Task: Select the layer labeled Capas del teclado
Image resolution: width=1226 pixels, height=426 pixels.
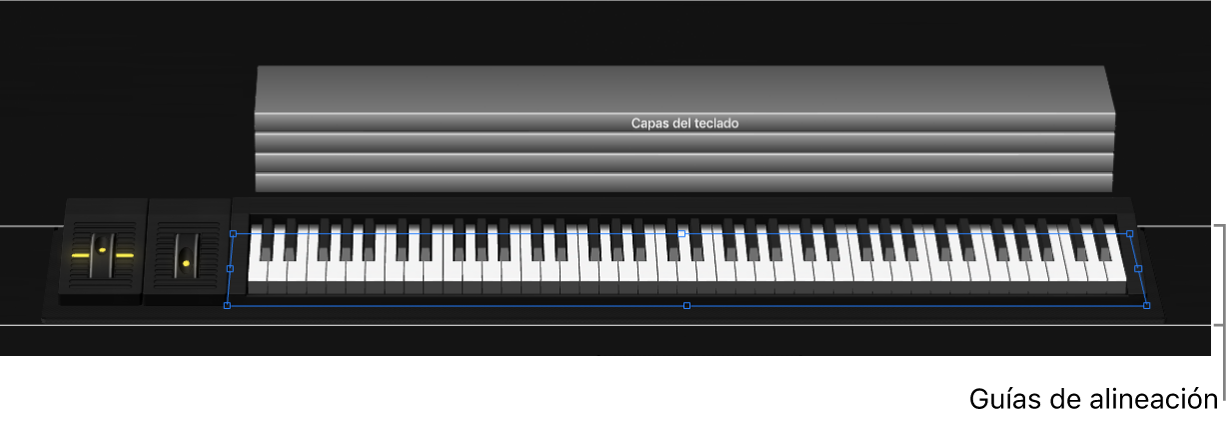Action: 685,123
